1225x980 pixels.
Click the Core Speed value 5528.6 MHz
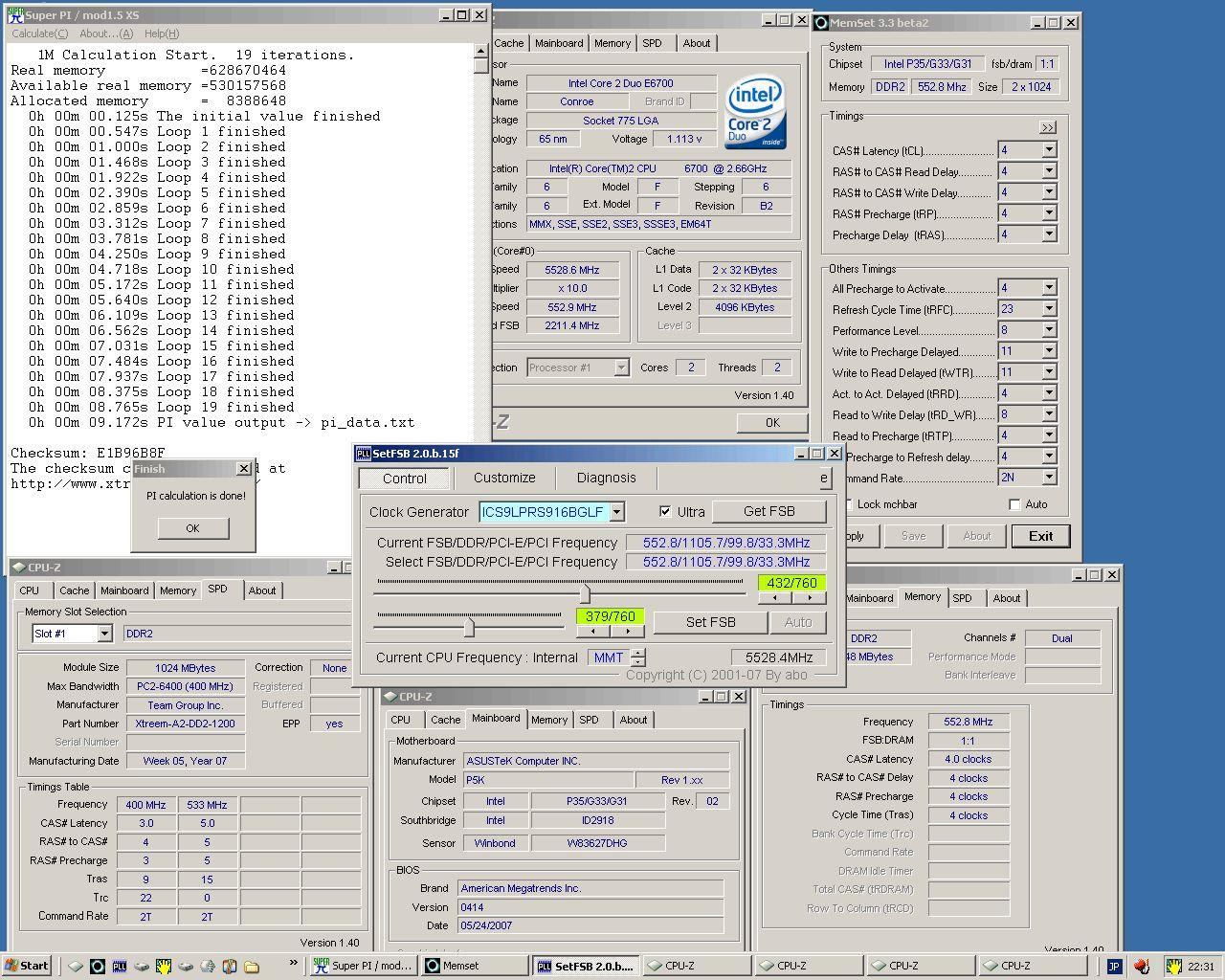pyautogui.click(x=571, y=270)
